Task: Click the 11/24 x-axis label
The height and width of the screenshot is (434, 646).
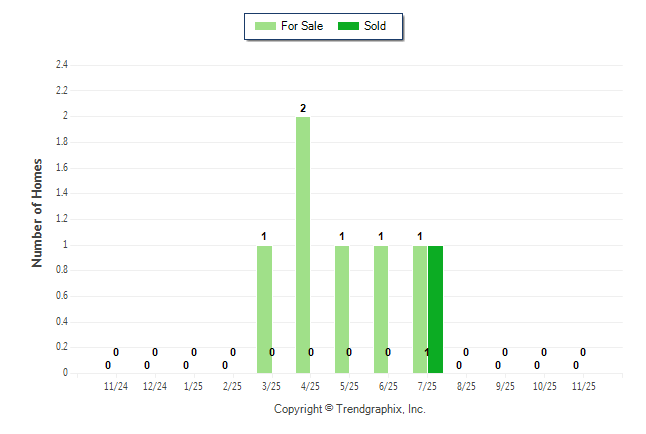Action: coord(116,385)
